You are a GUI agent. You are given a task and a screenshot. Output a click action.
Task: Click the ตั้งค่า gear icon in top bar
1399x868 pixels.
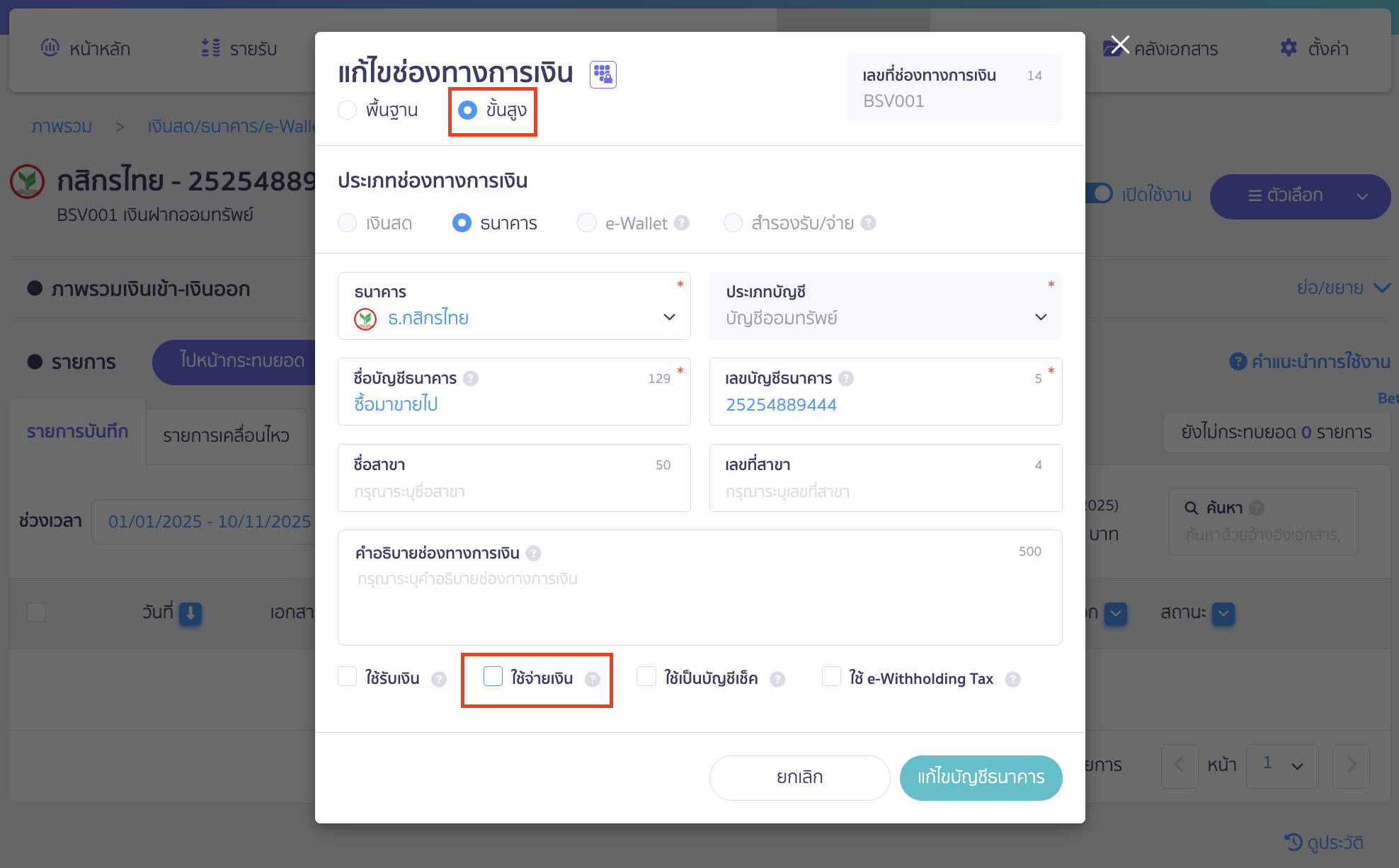(1290, 48)
